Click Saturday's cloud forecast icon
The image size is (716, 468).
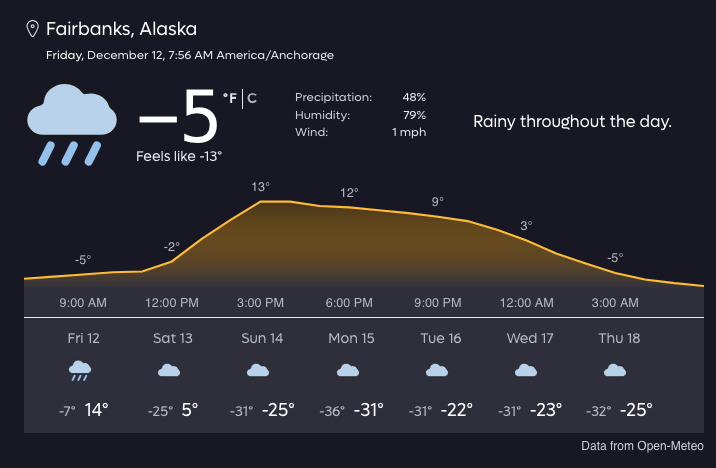pyautogui.click(x=170, y=371)
